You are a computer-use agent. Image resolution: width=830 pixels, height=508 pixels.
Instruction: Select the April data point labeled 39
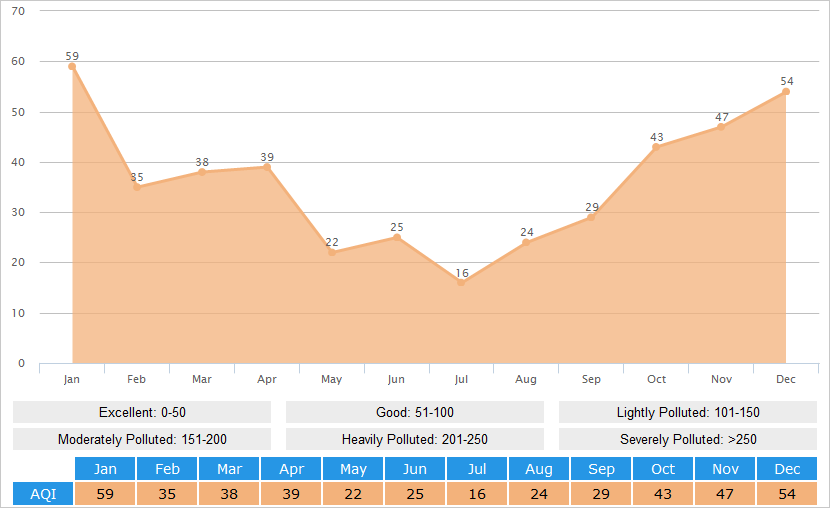coord(267,167)
